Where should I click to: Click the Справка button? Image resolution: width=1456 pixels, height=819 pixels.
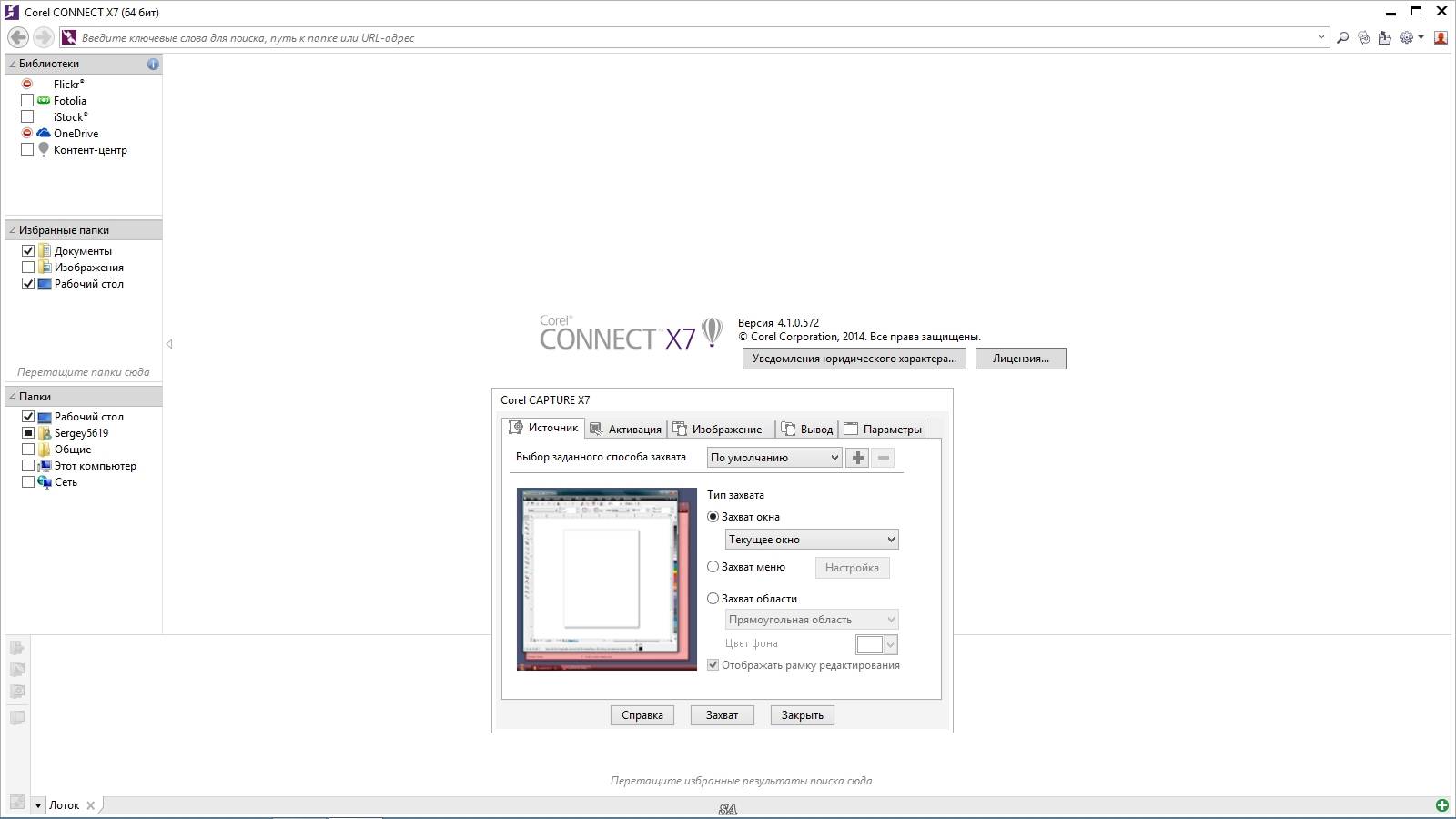tap(642, 715)
